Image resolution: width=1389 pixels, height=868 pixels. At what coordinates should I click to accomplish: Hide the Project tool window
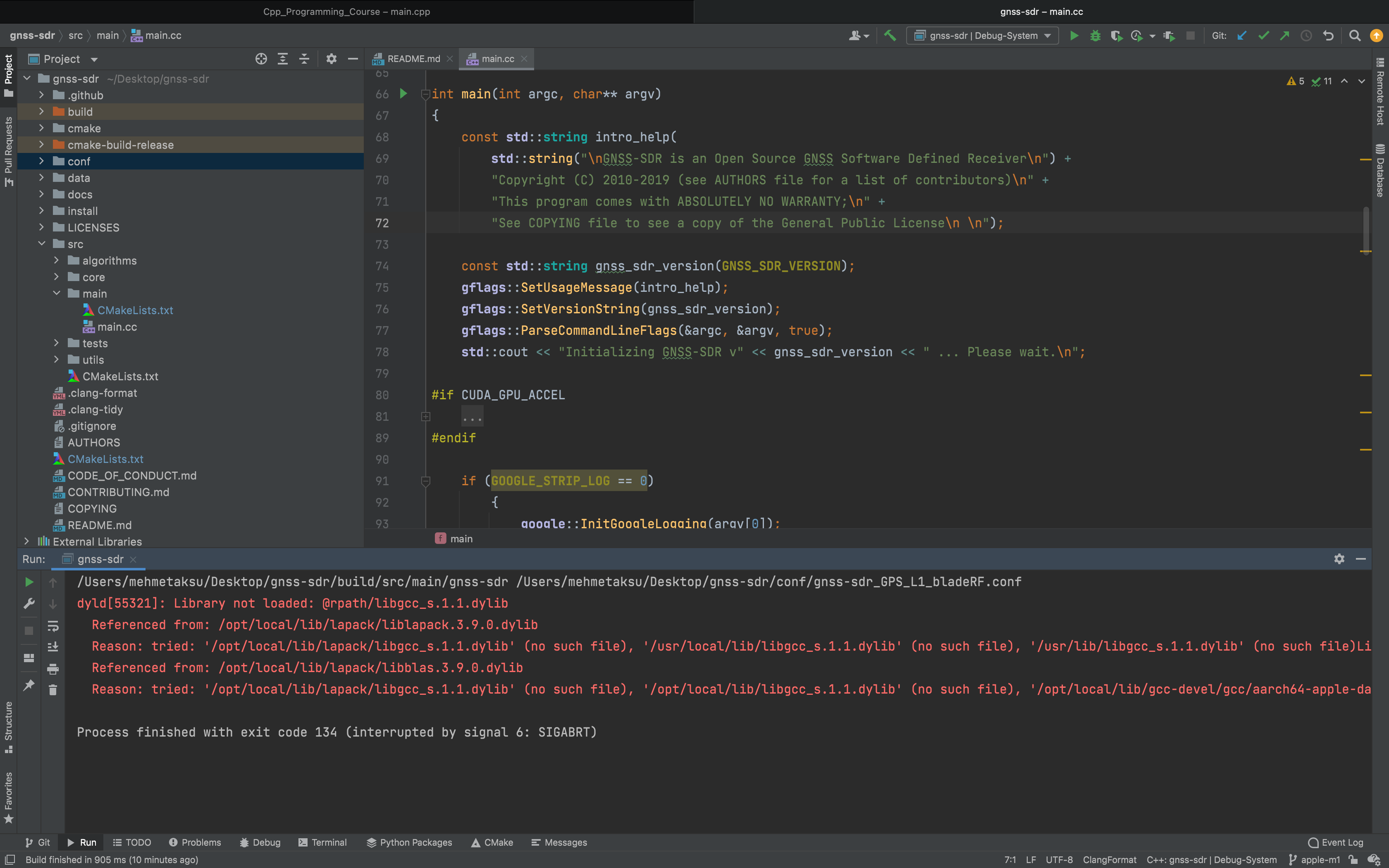(x=353, y=59)
